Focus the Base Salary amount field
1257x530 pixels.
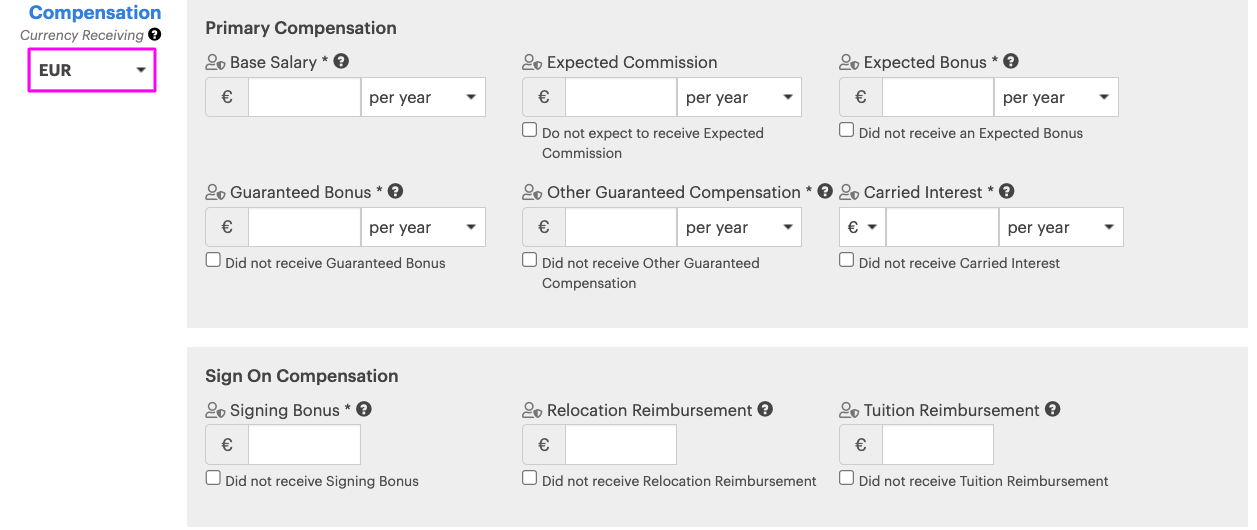click(x=304, y=98)
